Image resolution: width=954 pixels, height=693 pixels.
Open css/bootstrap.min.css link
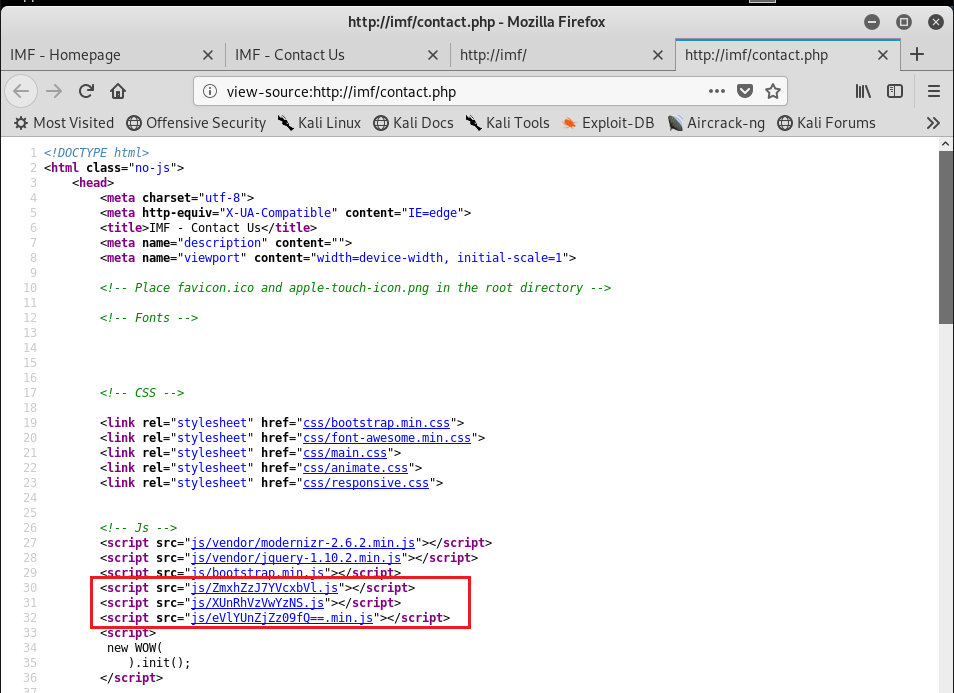point(376,423)
